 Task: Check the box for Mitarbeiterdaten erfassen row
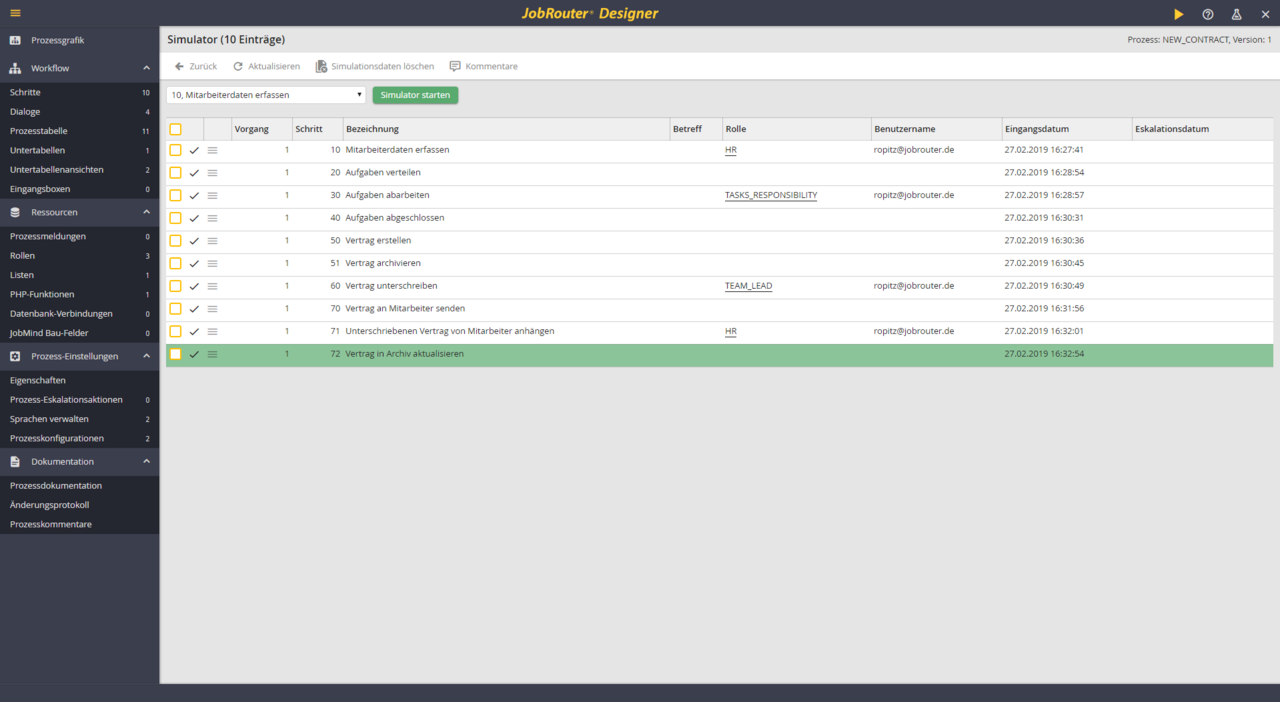[175, 150]
